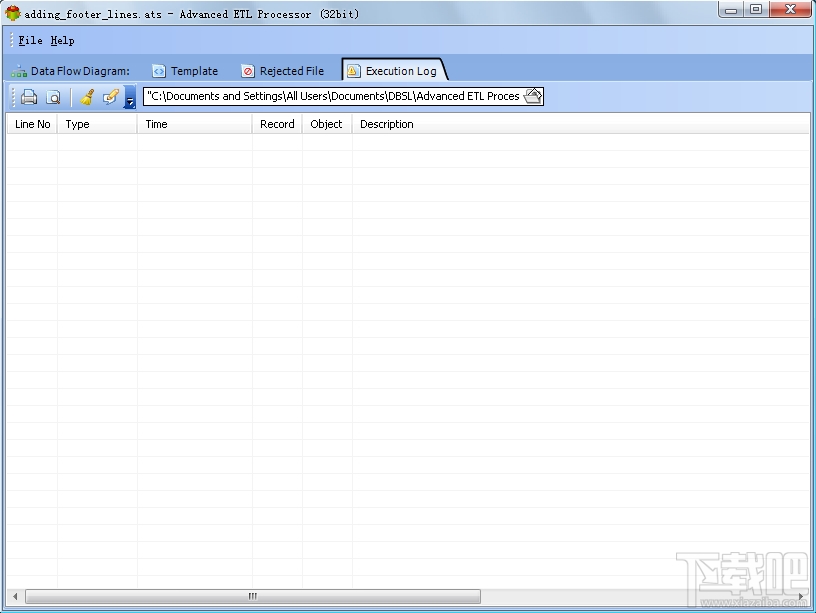Select the Execution Log tab

pos(399,70)
